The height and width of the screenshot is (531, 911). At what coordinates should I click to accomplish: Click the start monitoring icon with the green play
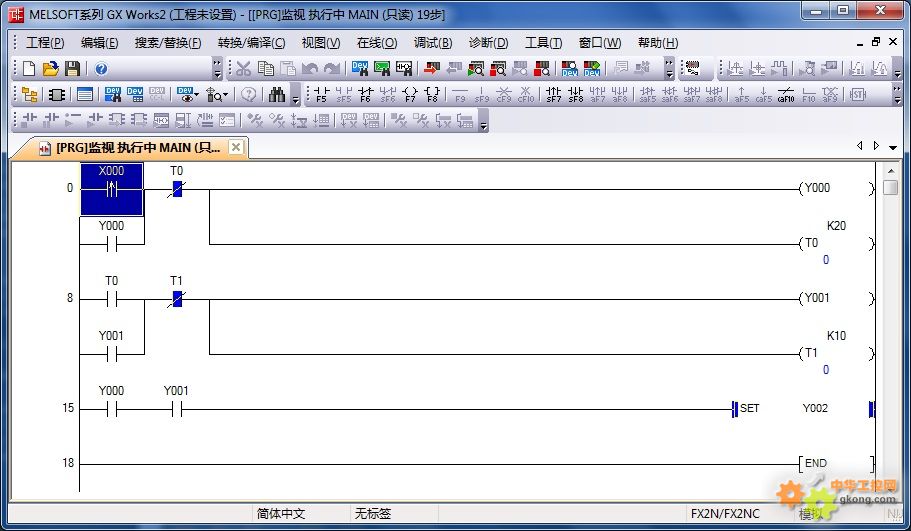click(476, 69)
